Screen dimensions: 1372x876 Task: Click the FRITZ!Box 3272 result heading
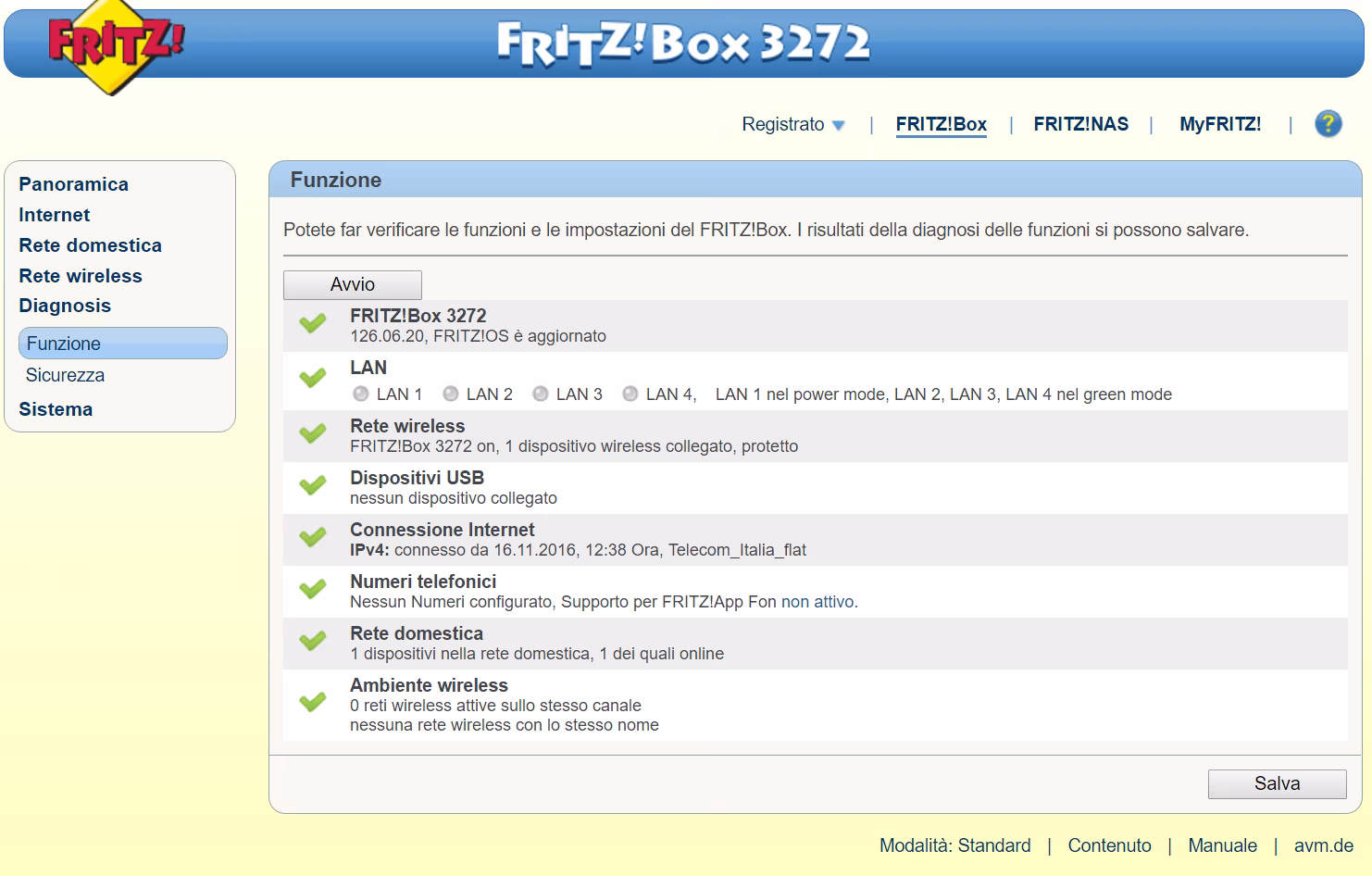point(418,316)
